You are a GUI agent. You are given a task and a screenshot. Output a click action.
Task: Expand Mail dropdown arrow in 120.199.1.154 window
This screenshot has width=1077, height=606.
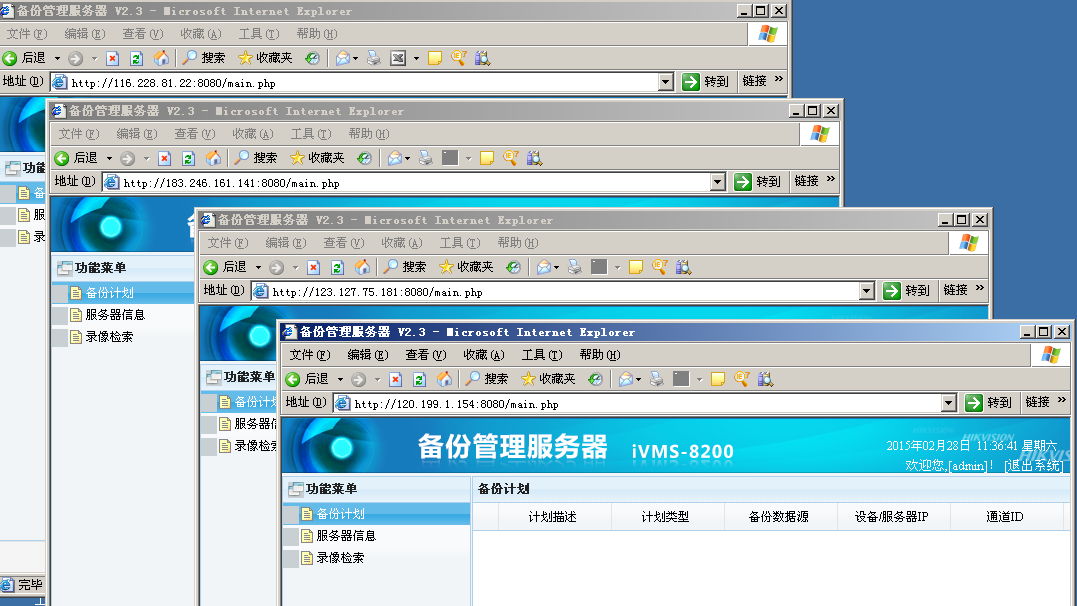coord(639,379)
